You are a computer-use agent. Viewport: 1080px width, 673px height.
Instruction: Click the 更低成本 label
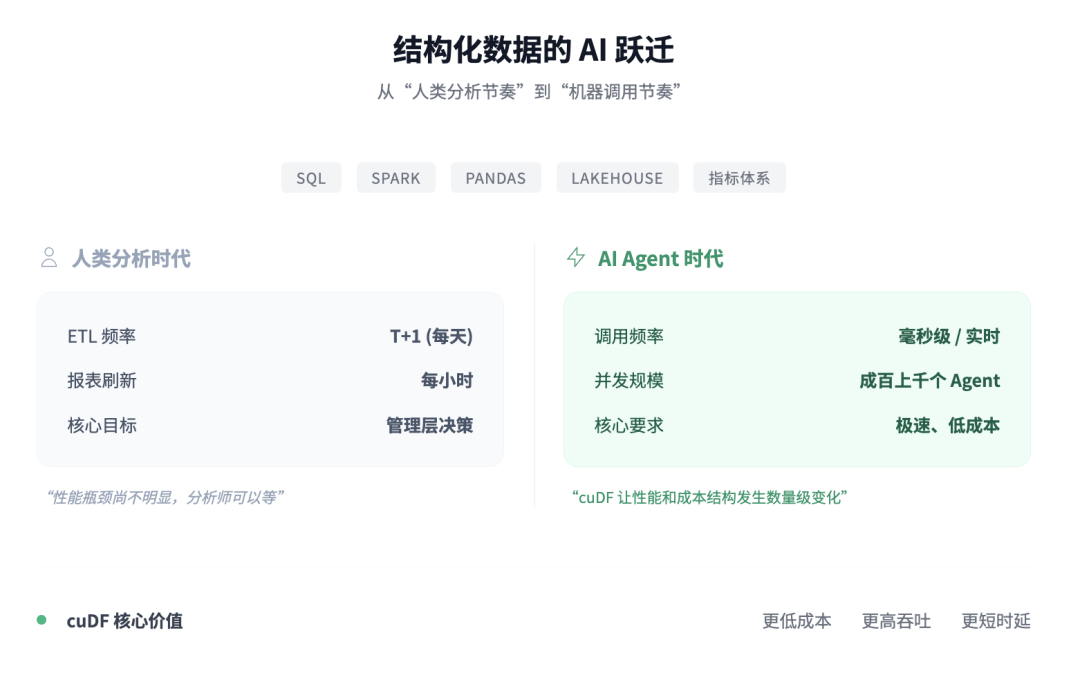point(796,621)
